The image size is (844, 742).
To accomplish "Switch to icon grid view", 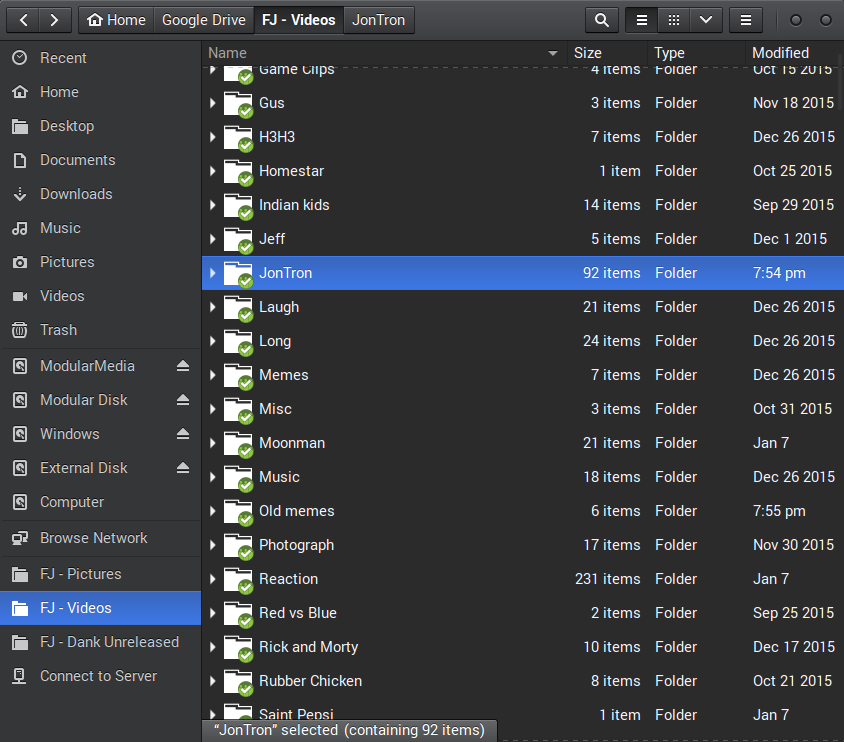I will [674, 20].
